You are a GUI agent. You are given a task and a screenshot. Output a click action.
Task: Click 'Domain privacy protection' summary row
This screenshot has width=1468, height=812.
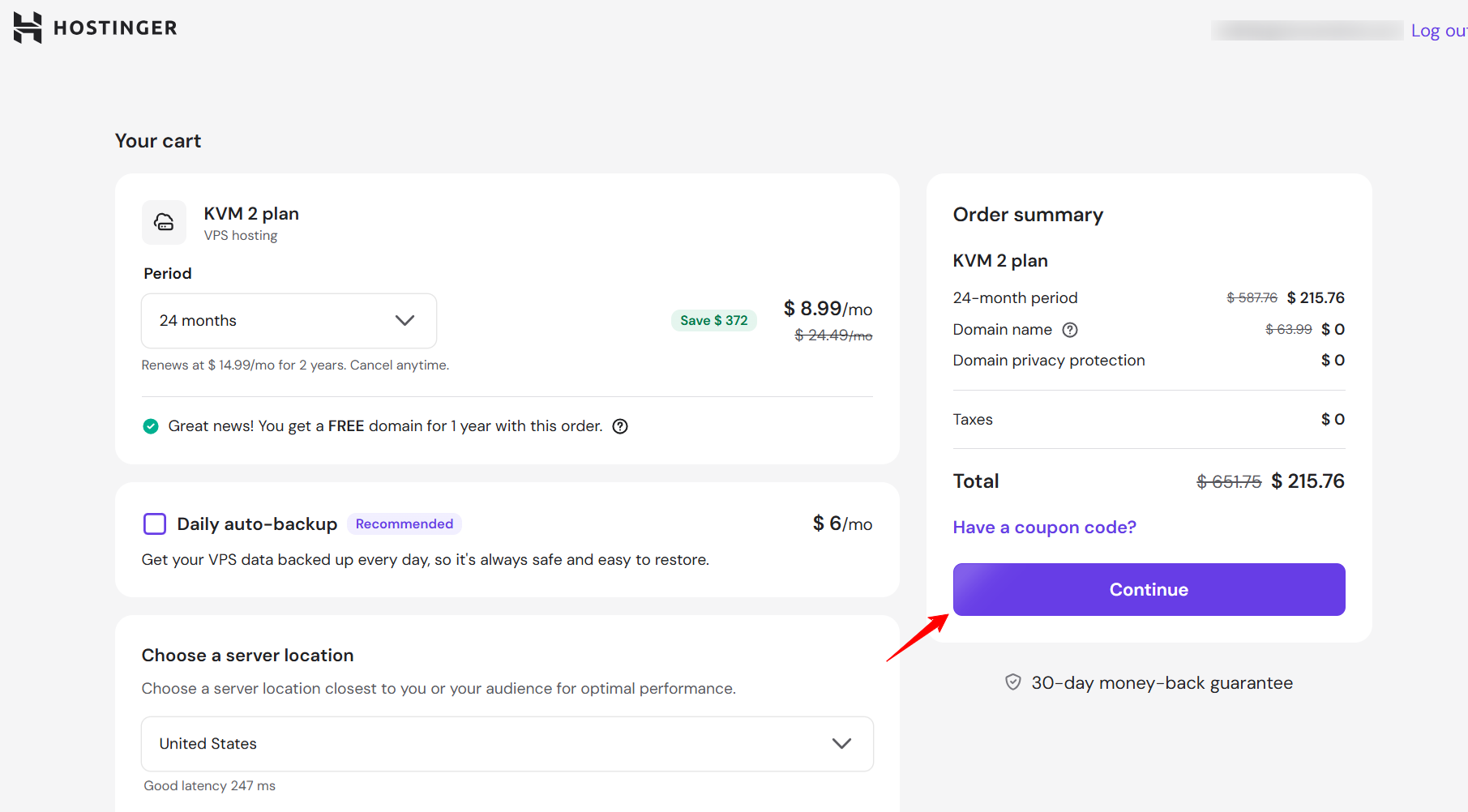[1149, 361]
